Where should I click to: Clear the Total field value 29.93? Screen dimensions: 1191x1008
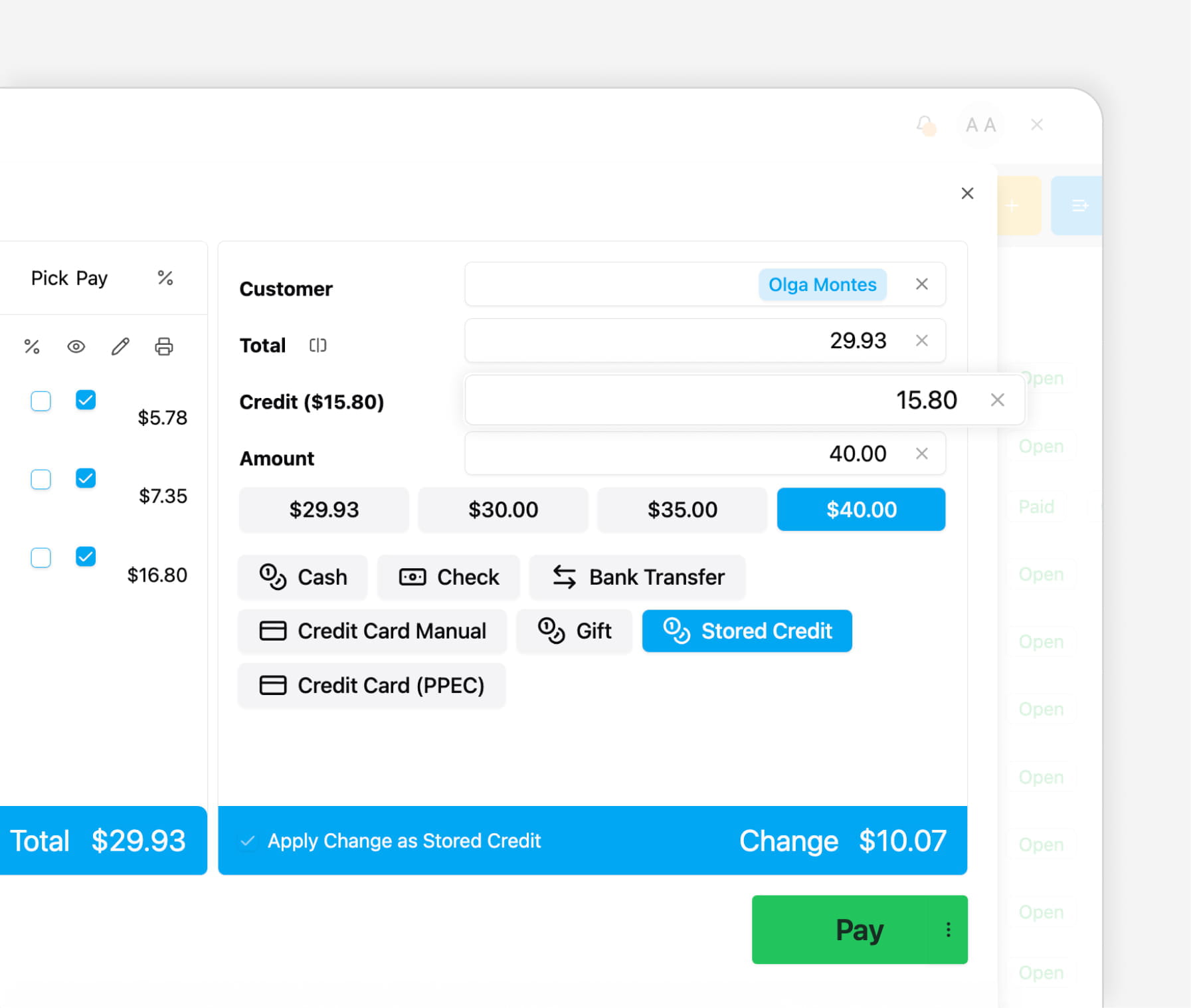tap(921, 341)
